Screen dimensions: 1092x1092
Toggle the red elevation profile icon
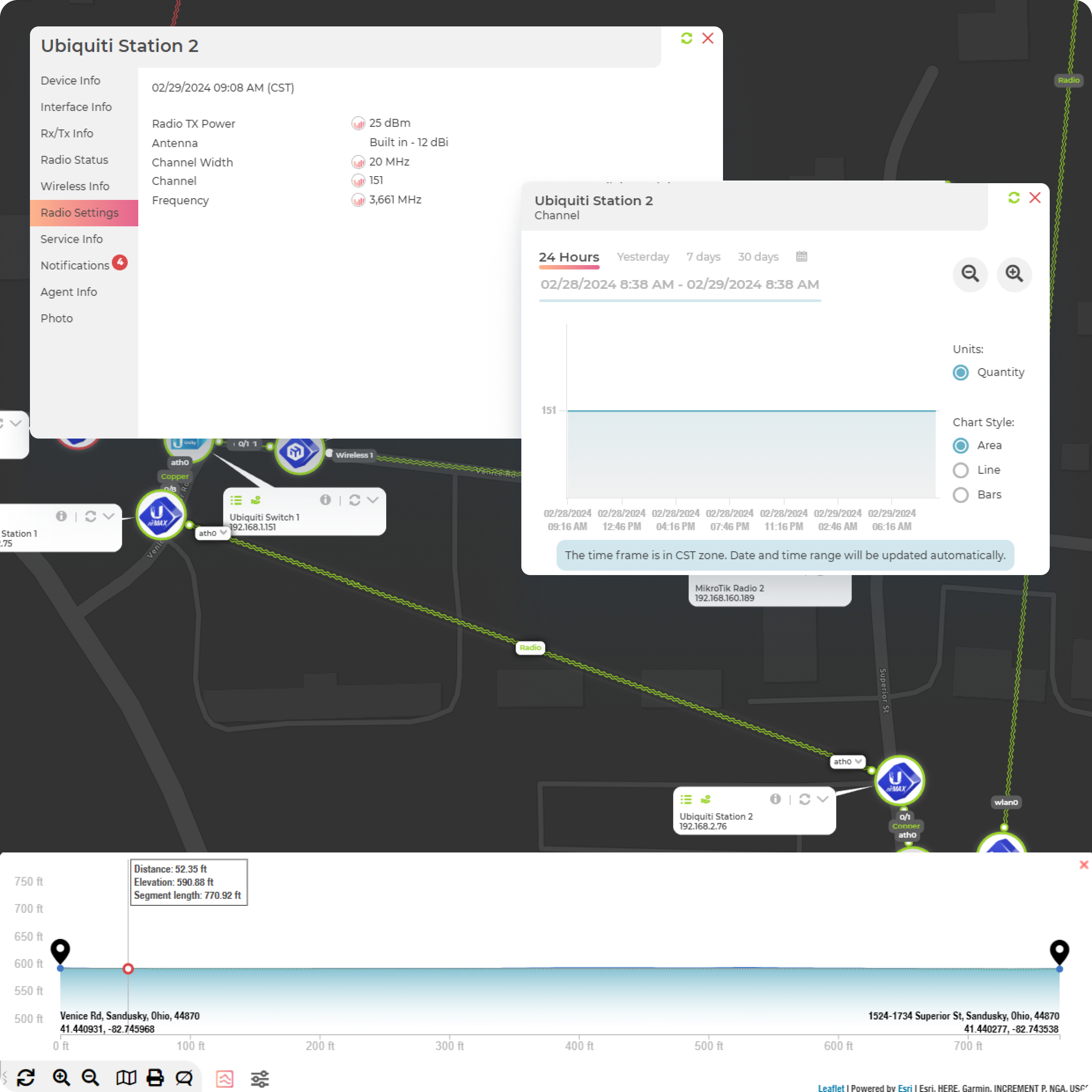[x=225, y=1078]
